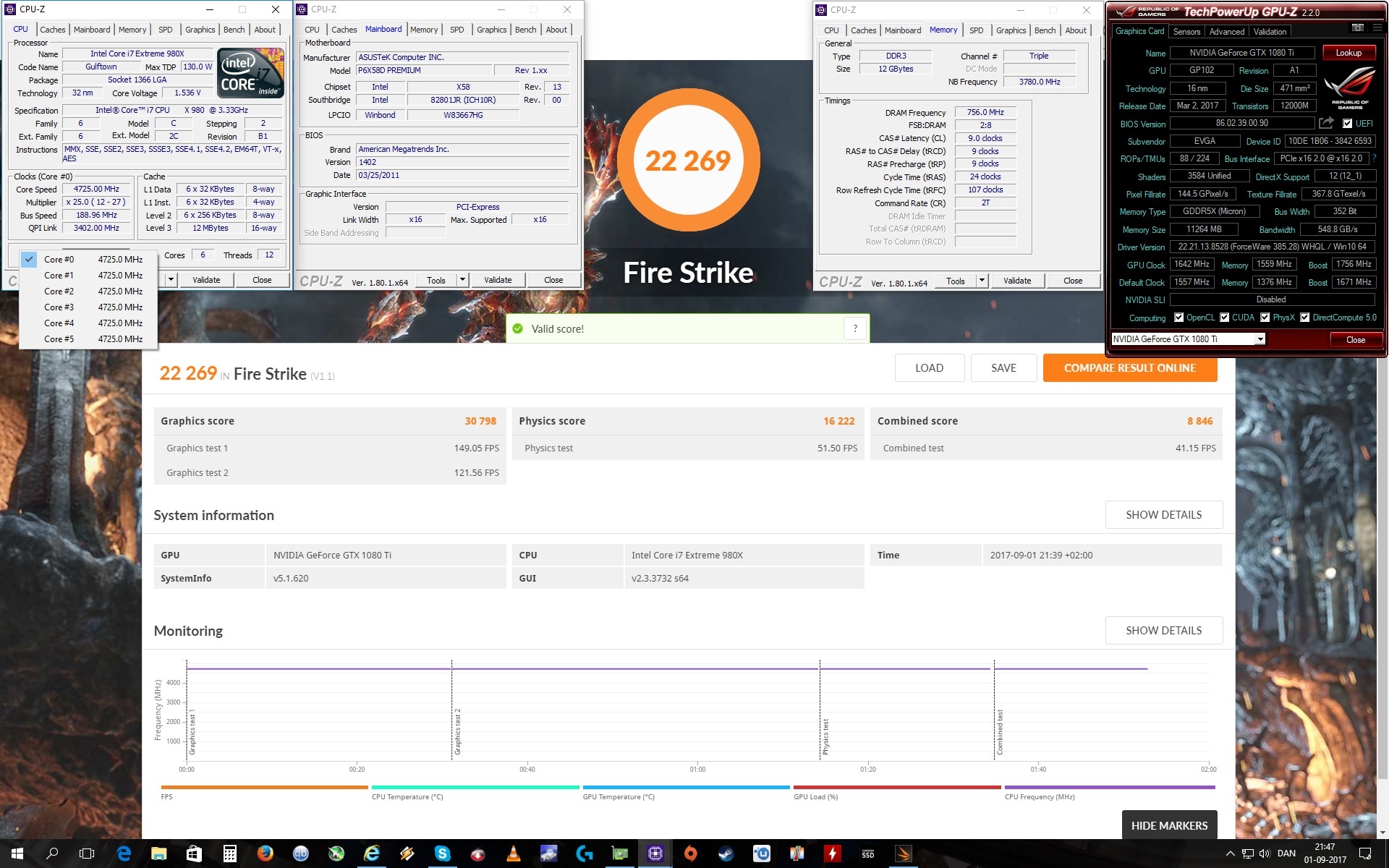Image resolution: width=1389 pixels, height=868 pixels.
Task: Open Windows Store taskbar icon
Action: (195, 854)
